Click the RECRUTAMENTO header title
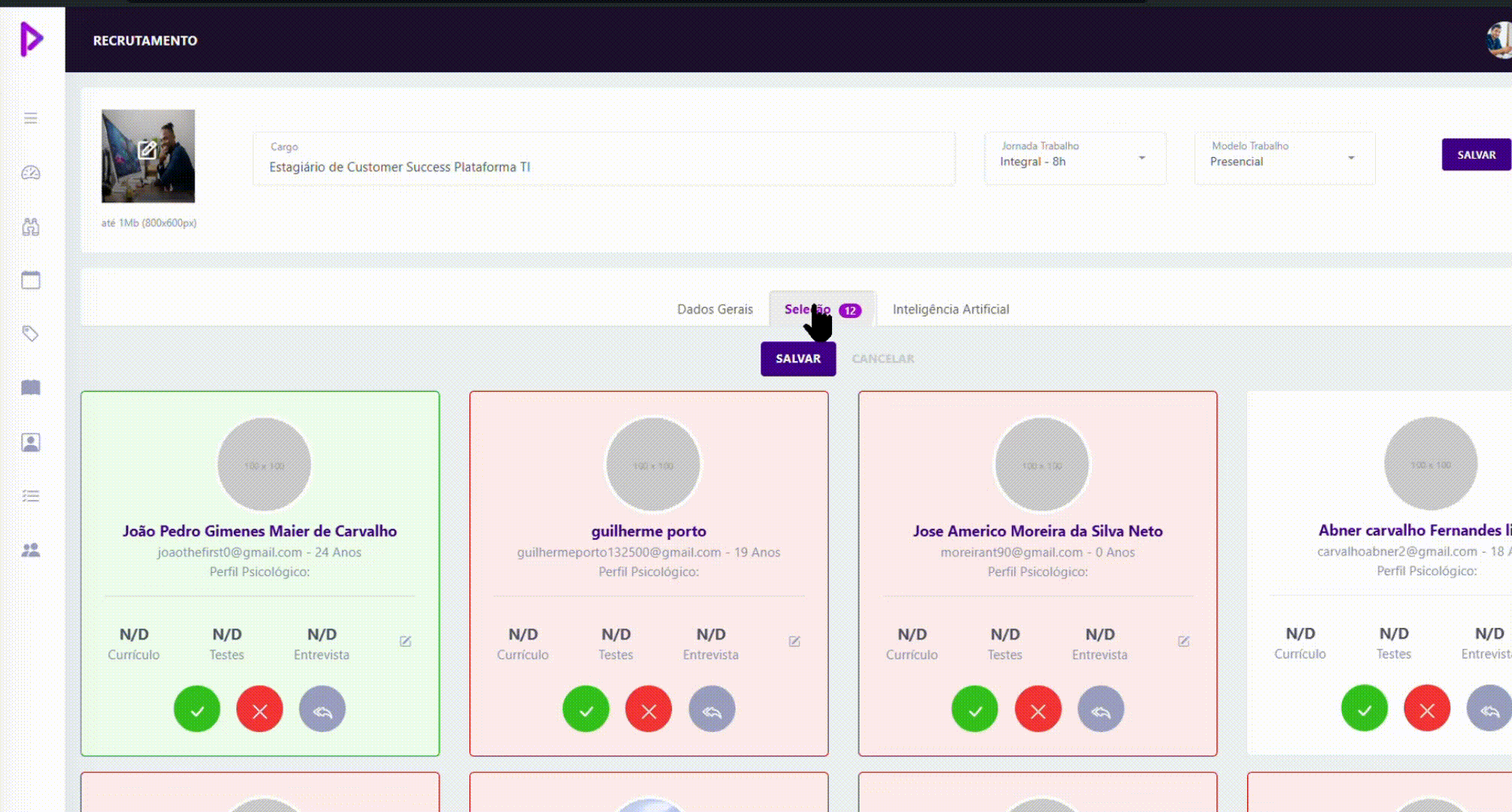The width and height of the screenshot is (1512, 812). click(145, 41)
